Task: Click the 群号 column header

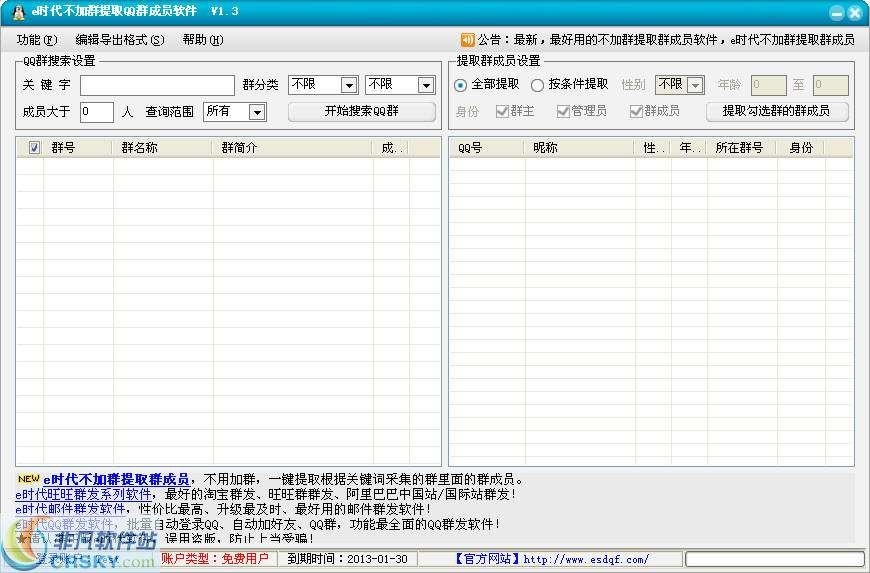Action: coord(78,148)
